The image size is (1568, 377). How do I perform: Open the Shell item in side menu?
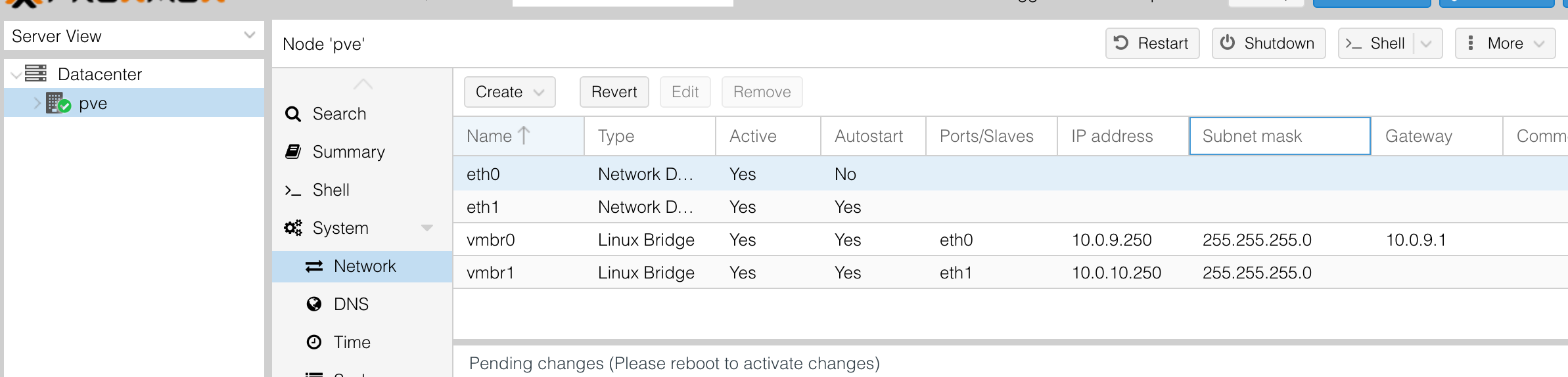pos(331,190)
